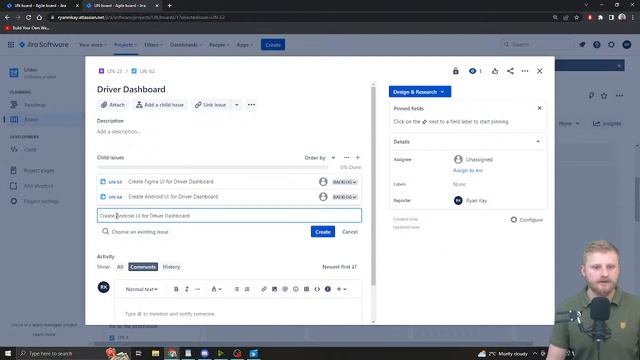Expand the dropdown arrow beside Link issue

coord(237,105)
